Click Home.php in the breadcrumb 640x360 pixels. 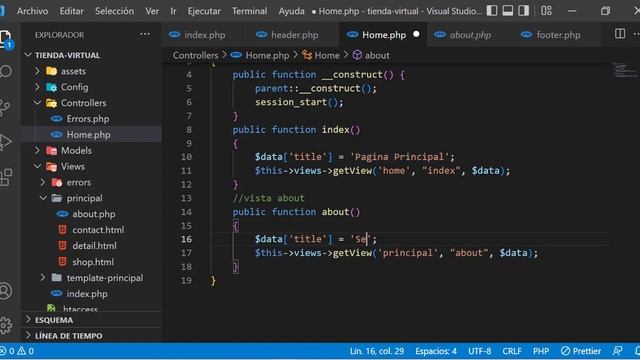267,55
